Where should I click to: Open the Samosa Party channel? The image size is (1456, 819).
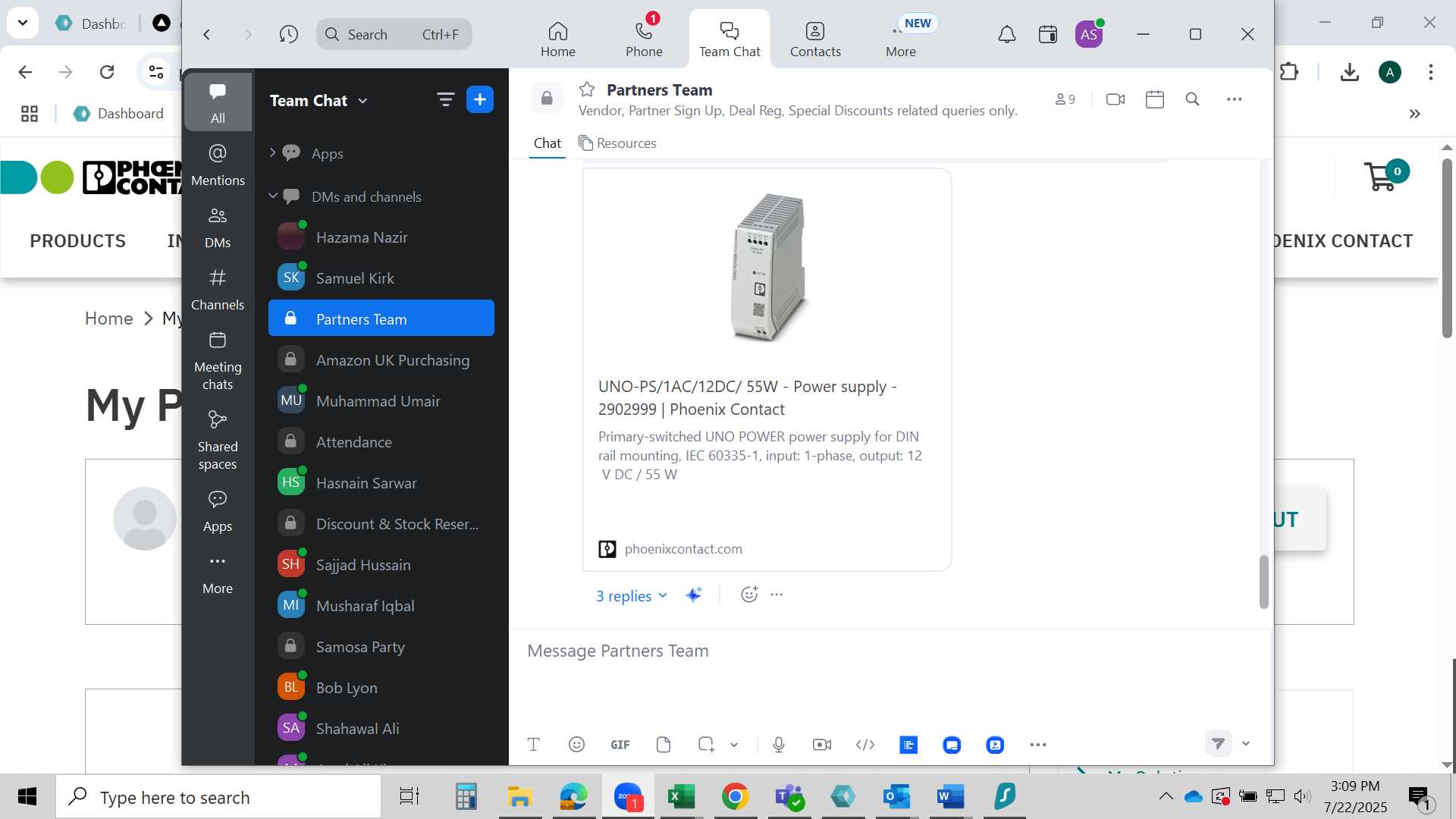[x=381, y=647]
